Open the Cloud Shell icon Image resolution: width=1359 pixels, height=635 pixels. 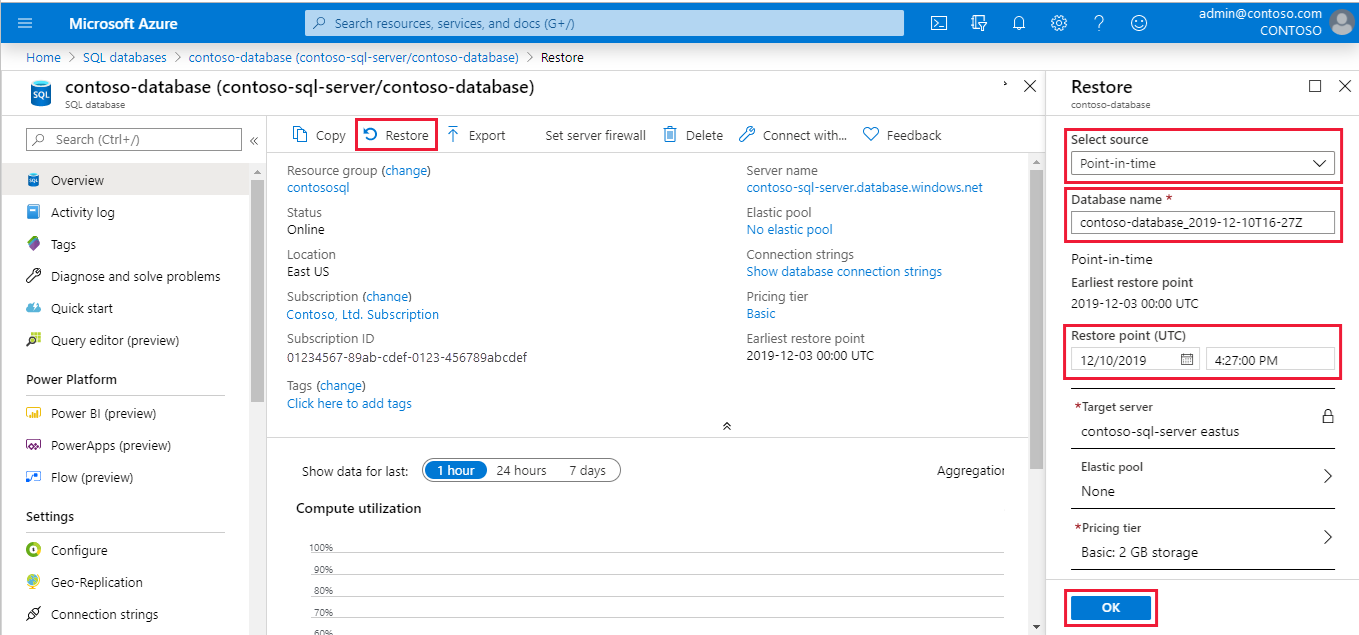click(x=939, y=23)
